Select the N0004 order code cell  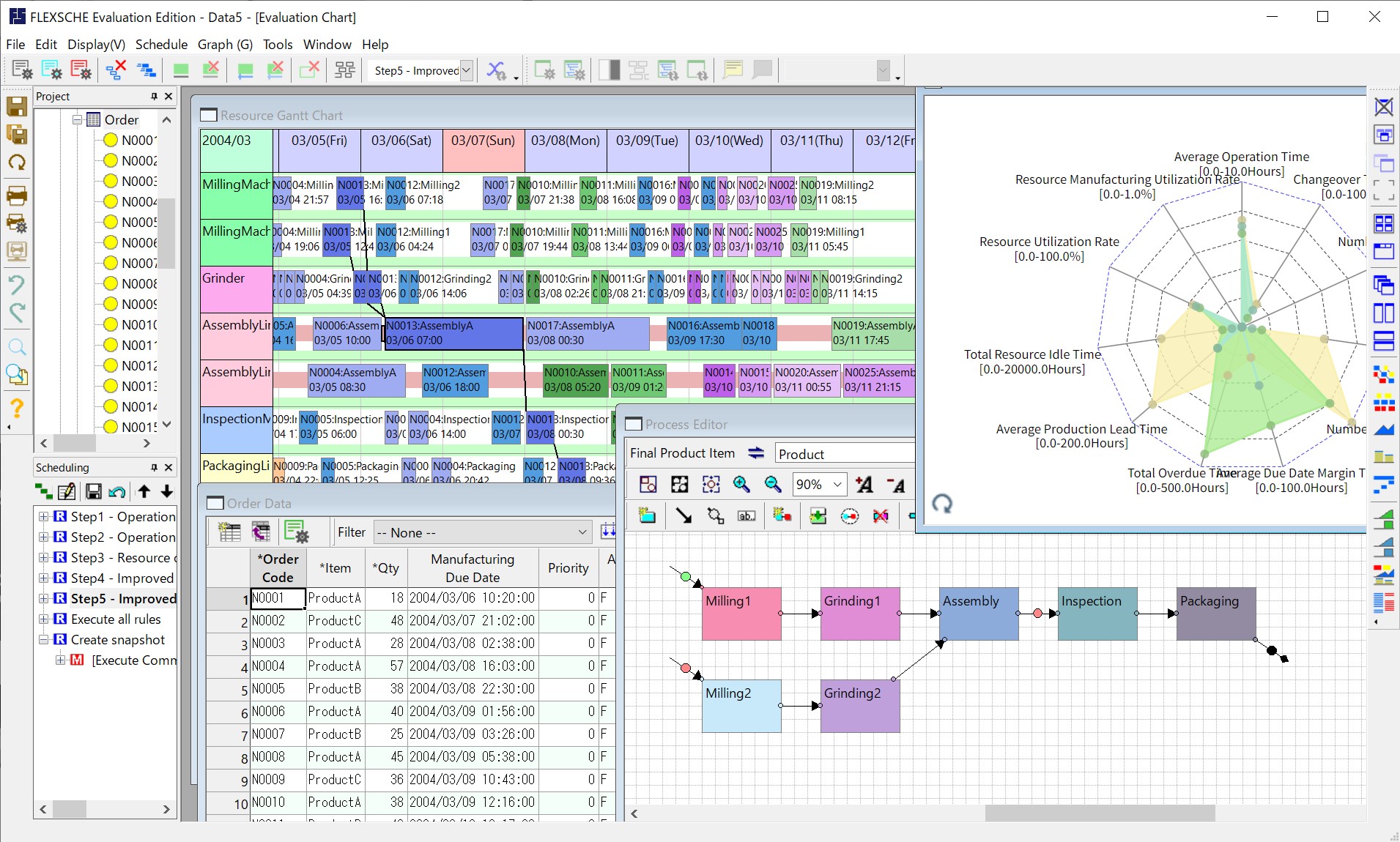point(278,666)
